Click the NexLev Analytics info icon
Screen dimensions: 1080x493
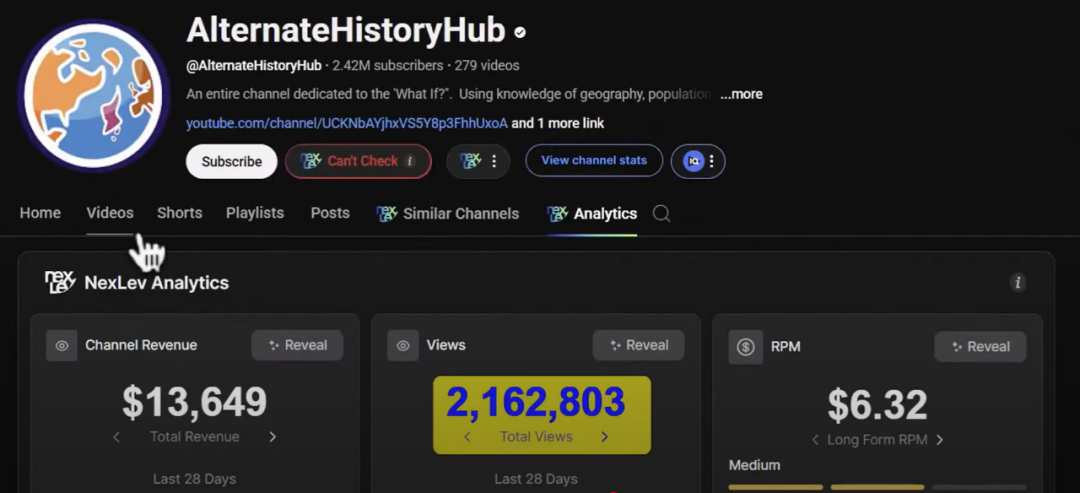tap(1018, 283)
